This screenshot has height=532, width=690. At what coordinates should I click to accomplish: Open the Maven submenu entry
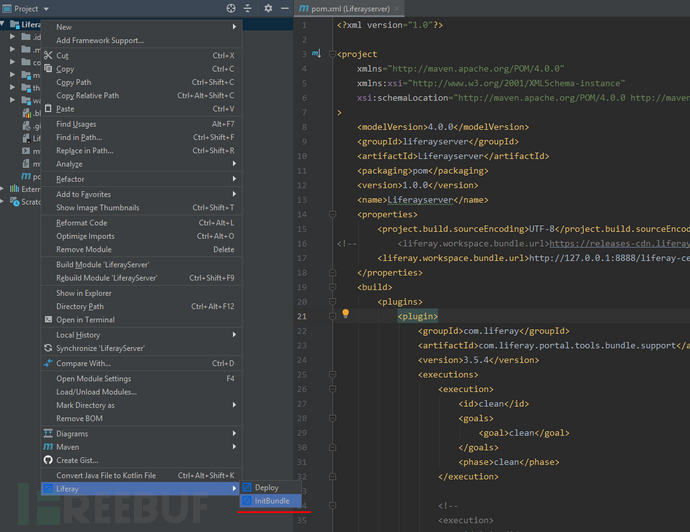67,447
